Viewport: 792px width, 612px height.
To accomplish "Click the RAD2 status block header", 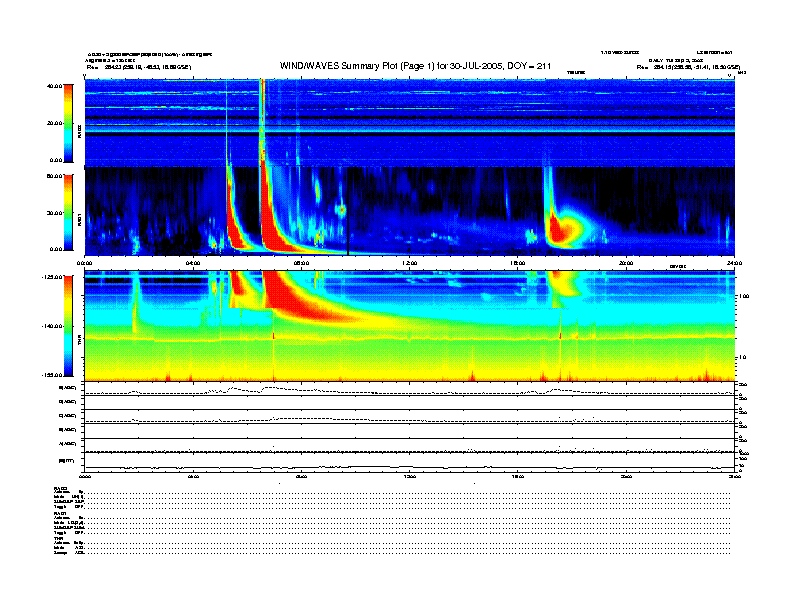I will 60,488.
